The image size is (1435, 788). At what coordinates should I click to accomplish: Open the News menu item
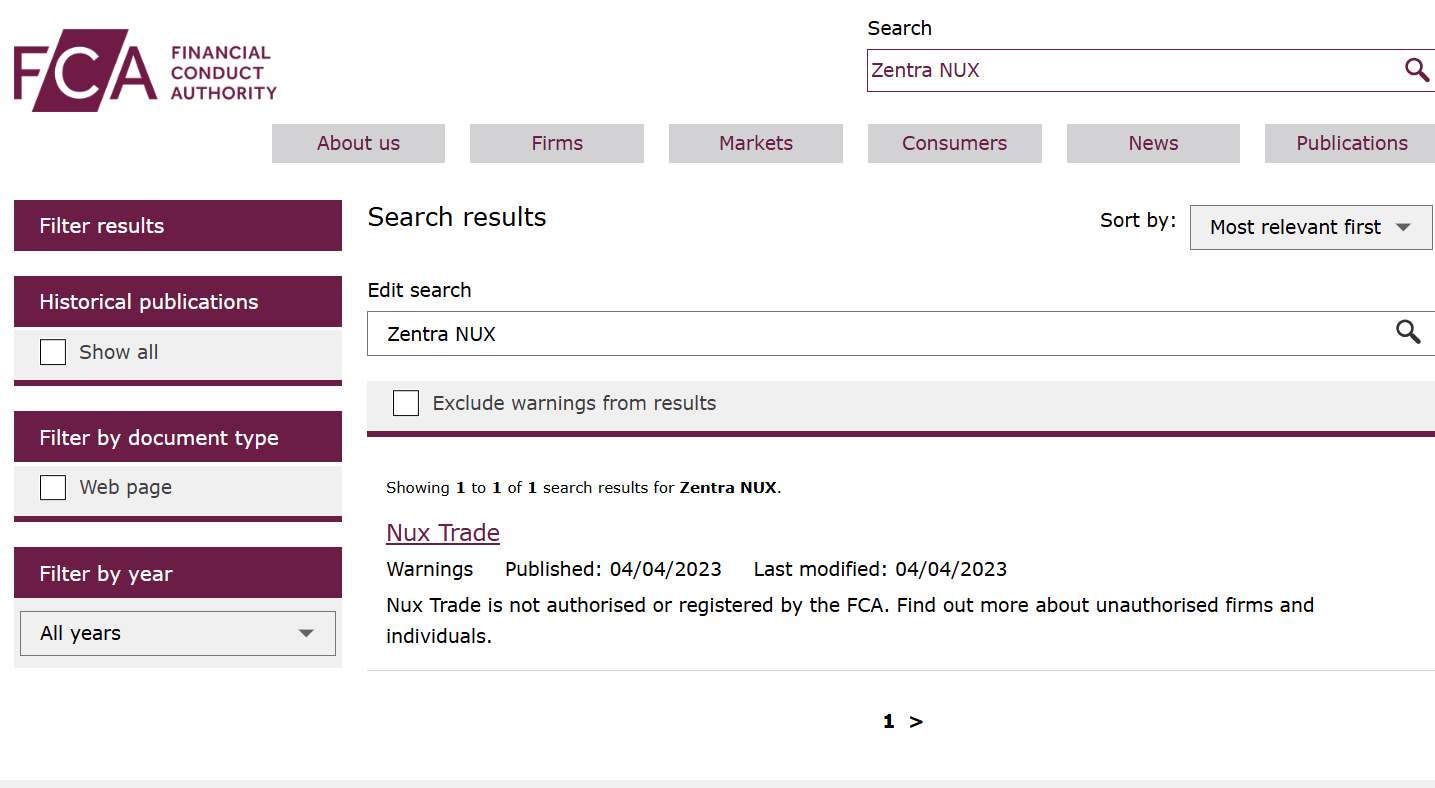pos(1153,143)
